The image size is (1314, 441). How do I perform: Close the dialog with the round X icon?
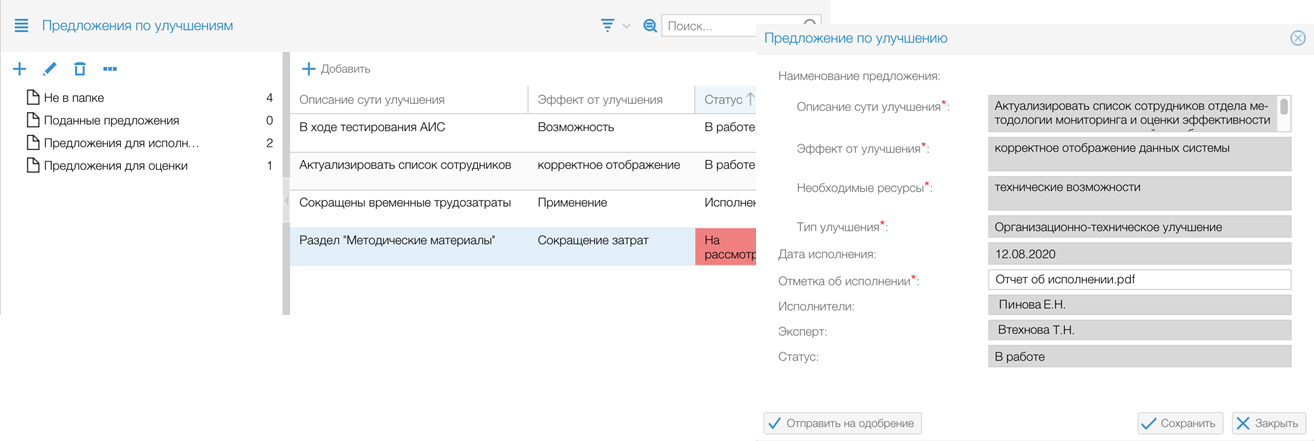pos(1297,38)
